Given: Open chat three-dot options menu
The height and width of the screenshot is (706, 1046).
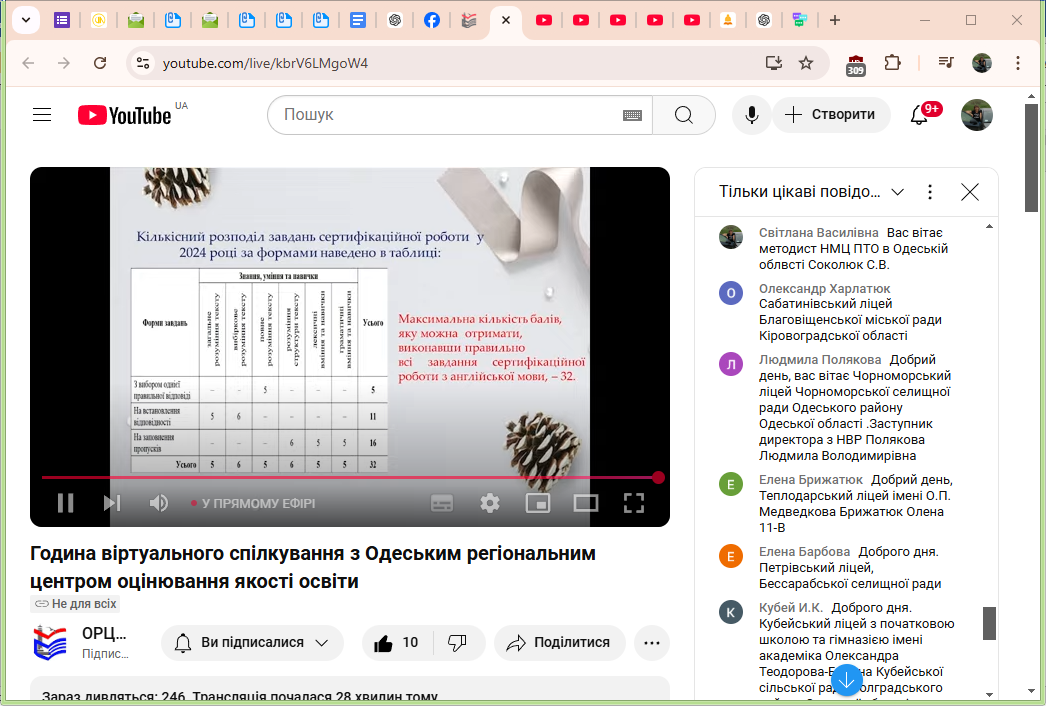Looking at the screenshot, I should [x=930, y=192].
